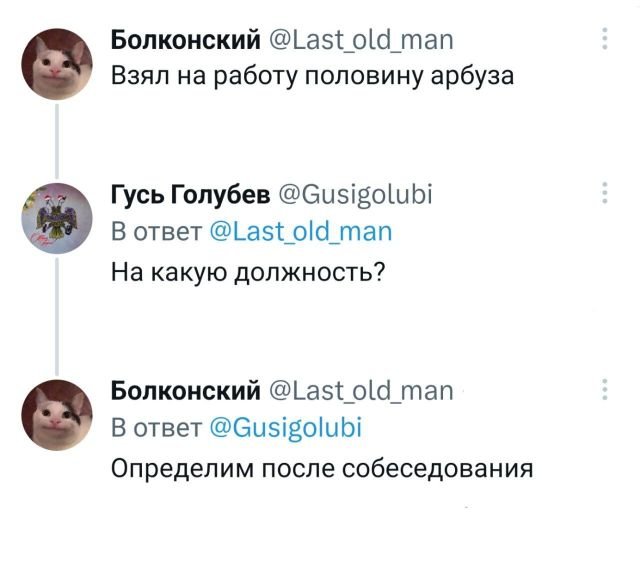Viewport: 640px width, 561px height.
Task: Click the Болконский name in the third tweet
Action: pyautogui.click(x=185, y=390)
